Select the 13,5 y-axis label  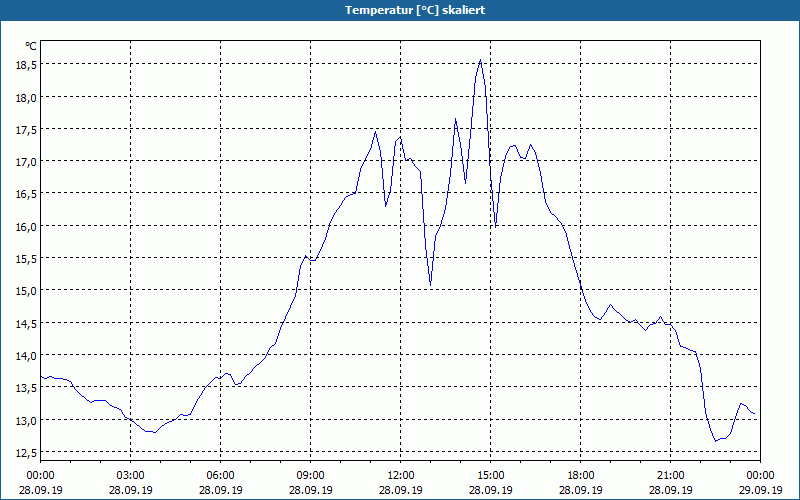tap(26, 388)
